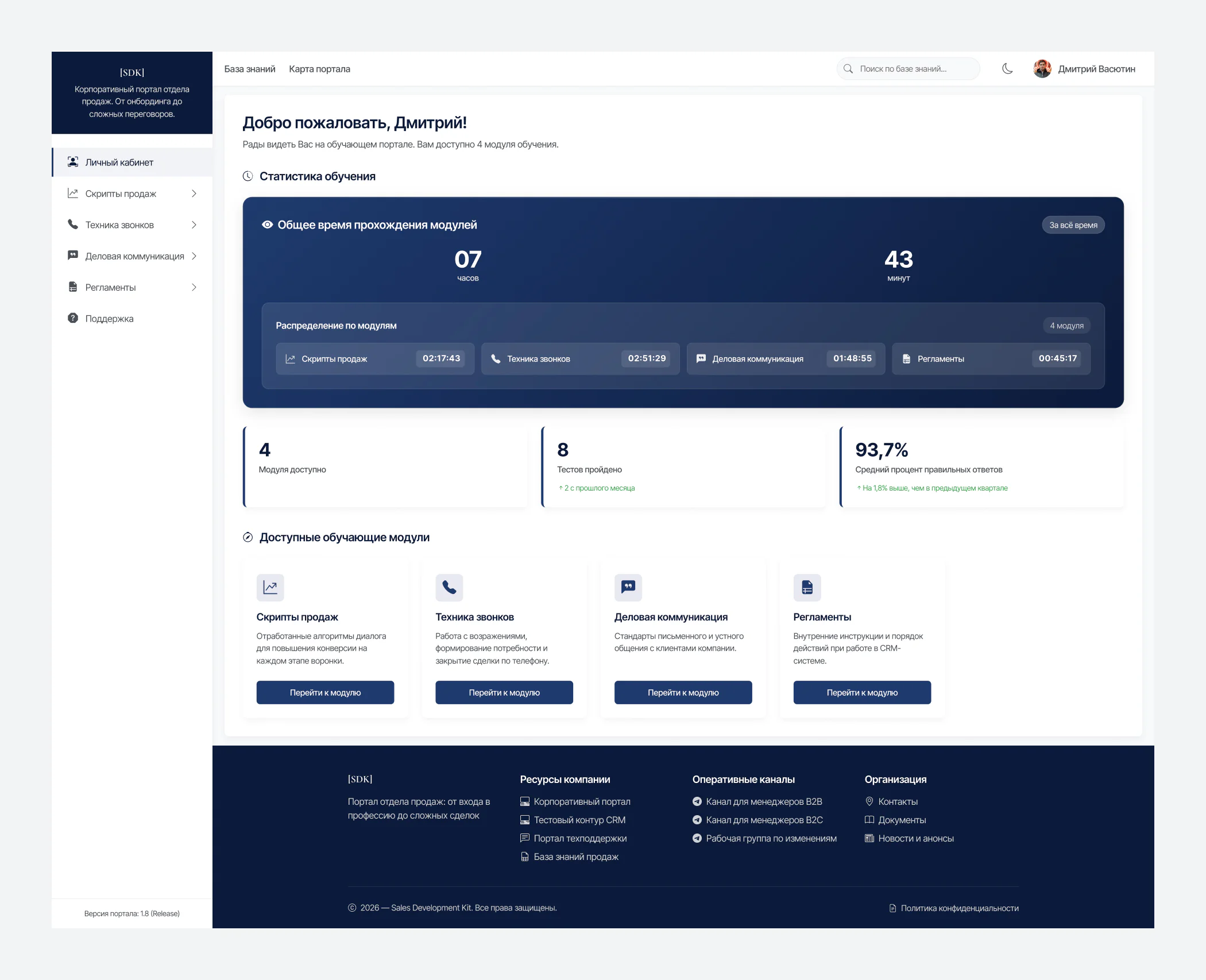
Task: Click the Скрипты продаж module card chart icon
Action: (270, 587)
